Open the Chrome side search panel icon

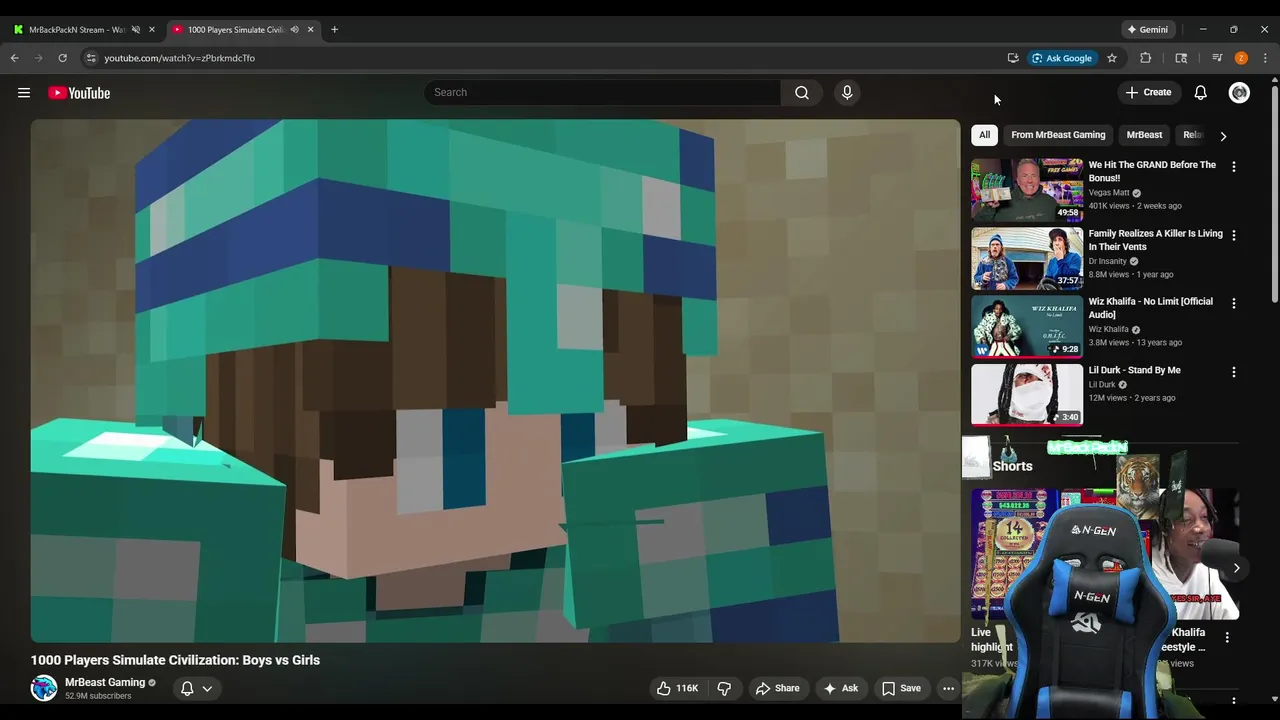(1181, 58)
